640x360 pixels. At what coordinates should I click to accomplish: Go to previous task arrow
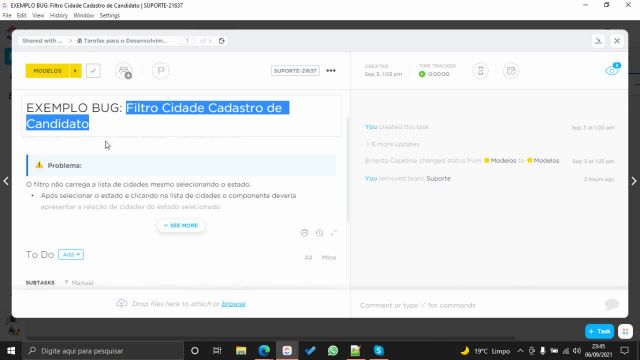(x=6, y=181)
